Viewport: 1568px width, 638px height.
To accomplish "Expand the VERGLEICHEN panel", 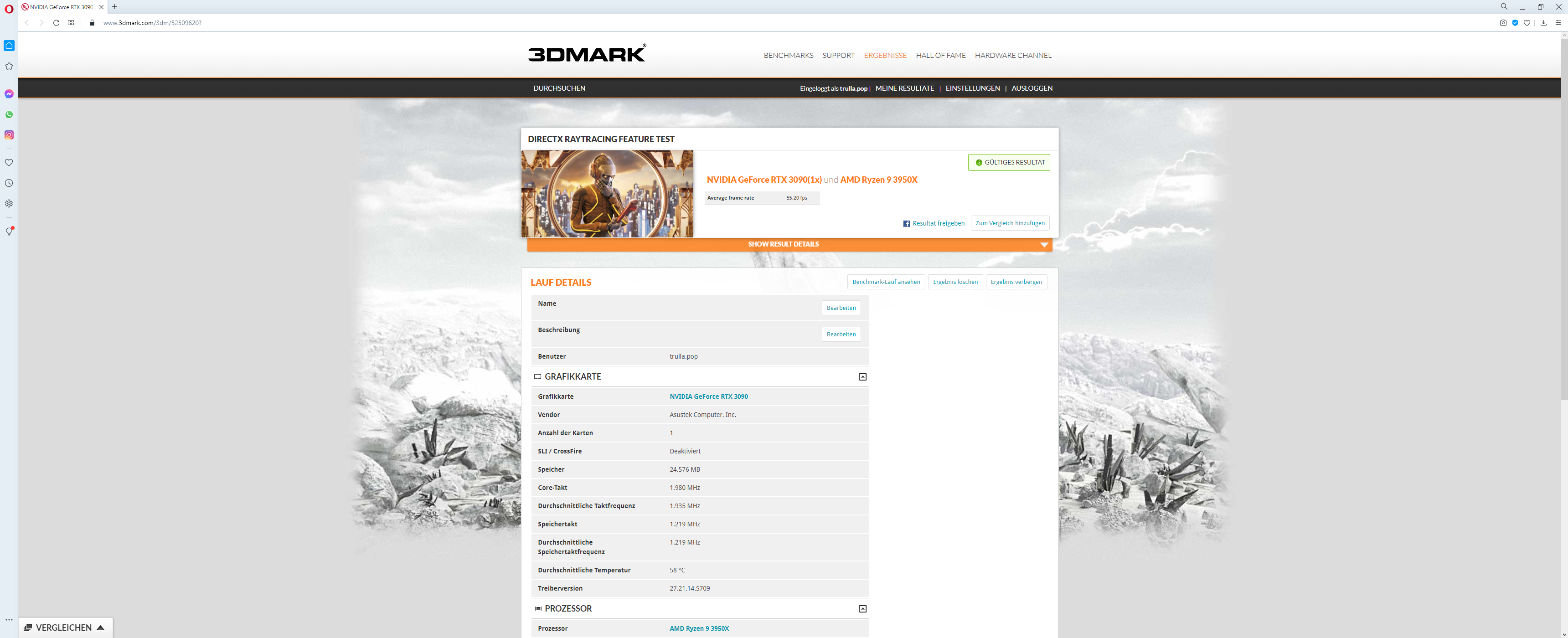I will (64, 628).
